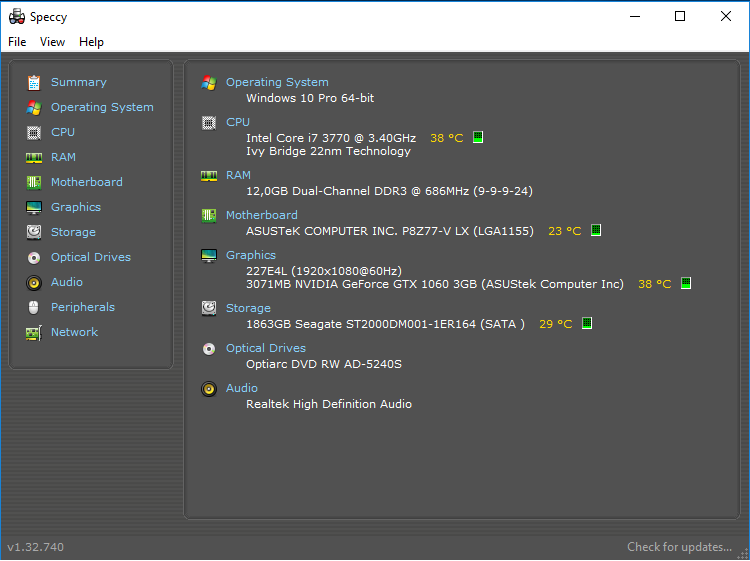Image resolution: width=750 pixels, height=561 pixels.
Task: Open the Graphics heading link in summary
Action: [250, 255]
